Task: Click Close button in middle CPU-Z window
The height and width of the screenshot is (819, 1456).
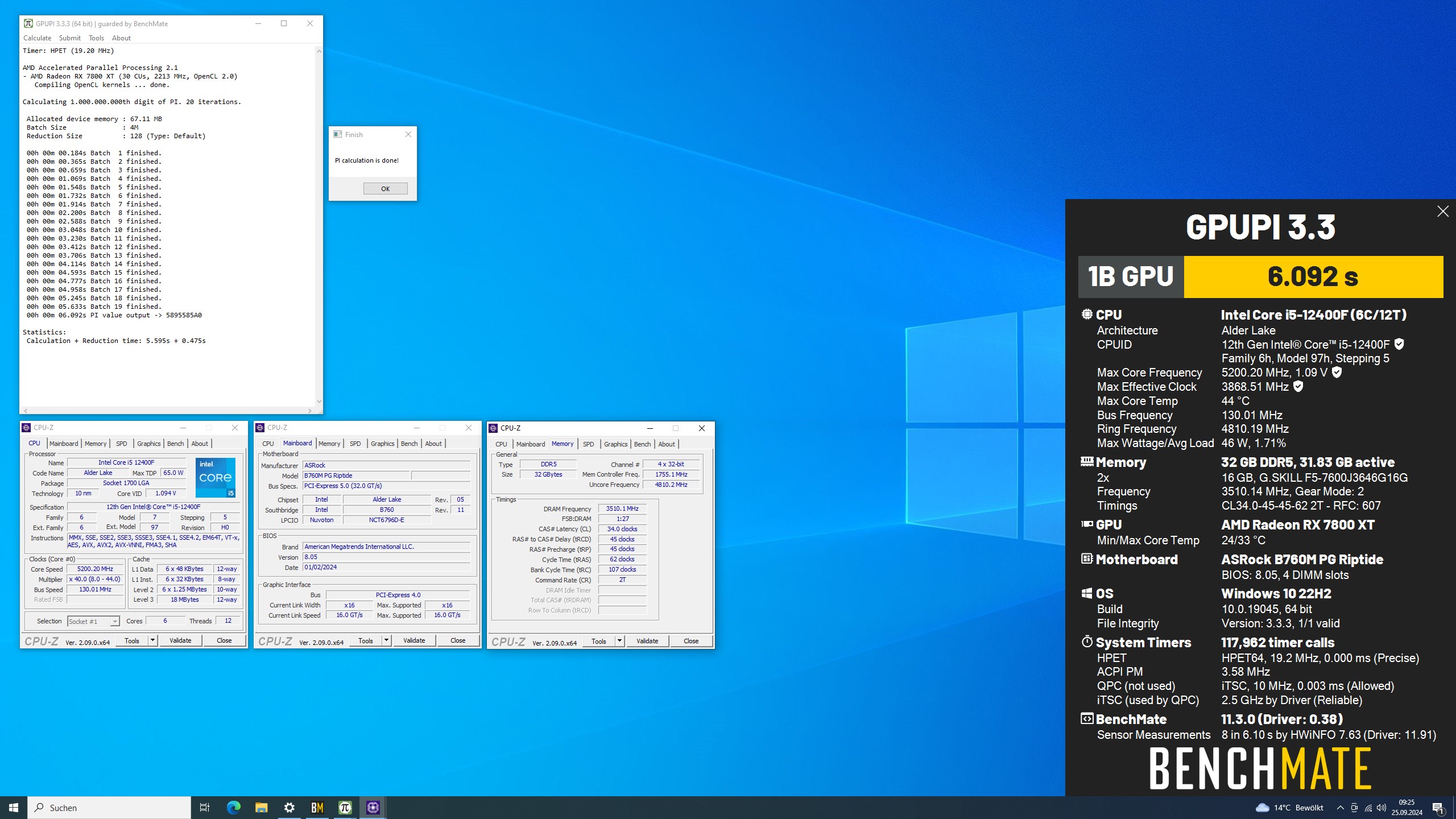Action: [458, 641]
